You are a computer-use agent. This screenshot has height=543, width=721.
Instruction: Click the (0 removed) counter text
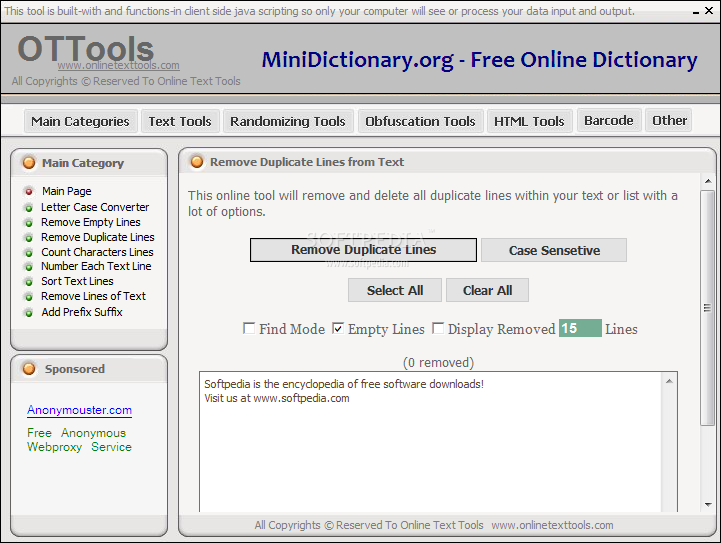(x=438, y=363)
